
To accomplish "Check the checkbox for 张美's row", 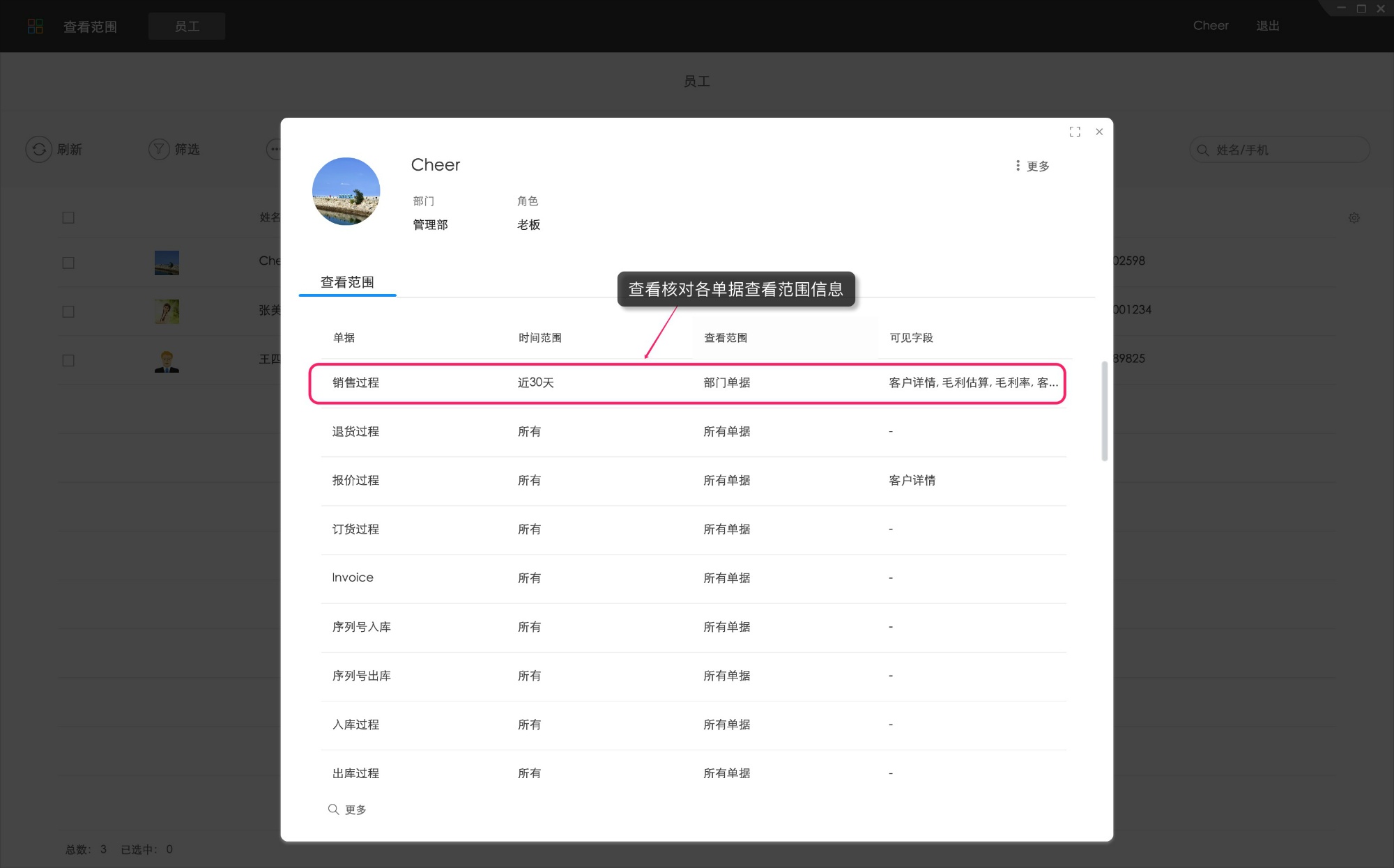I will point(68,311).
